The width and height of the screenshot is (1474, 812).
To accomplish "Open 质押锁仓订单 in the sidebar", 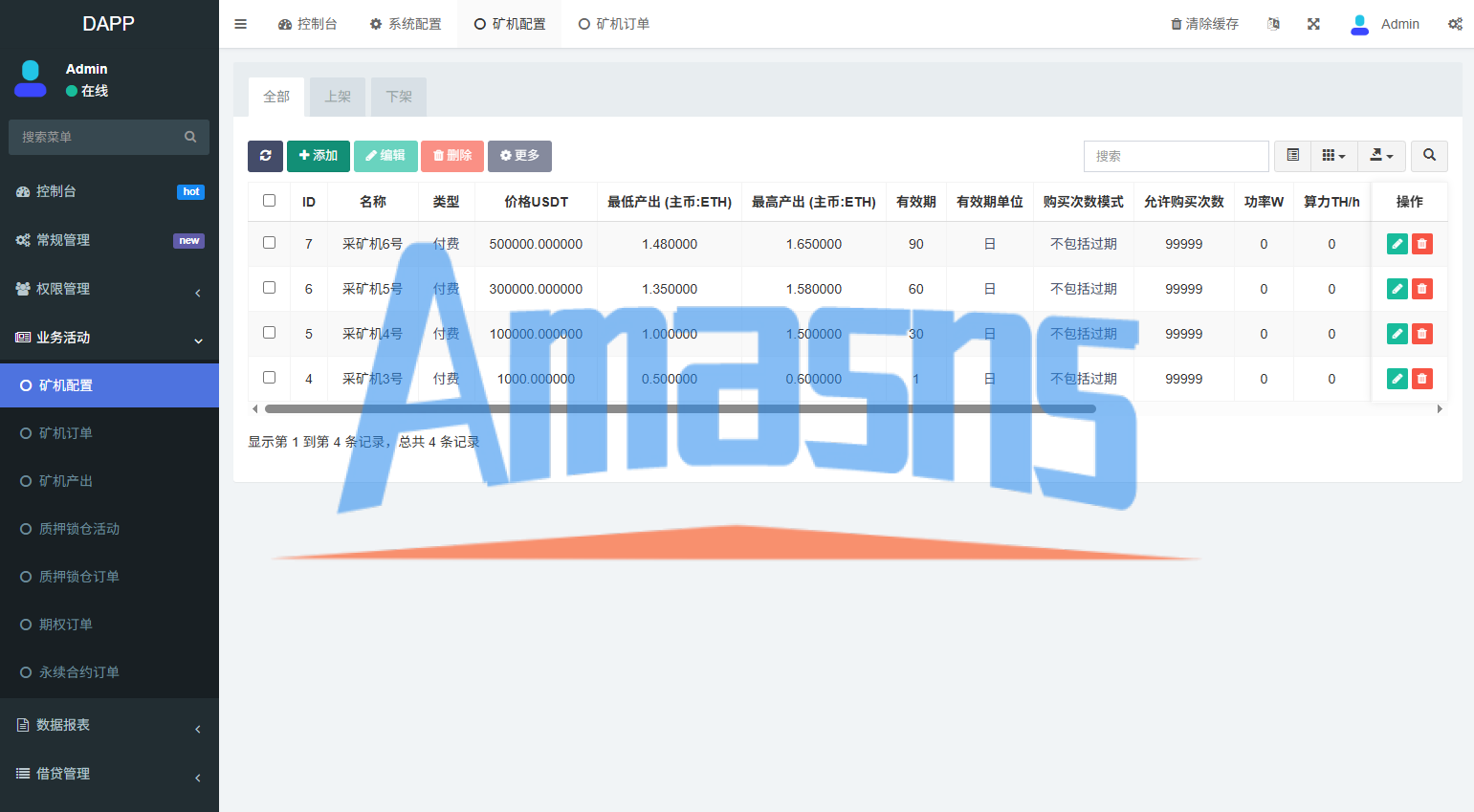I will coord(109,577).
